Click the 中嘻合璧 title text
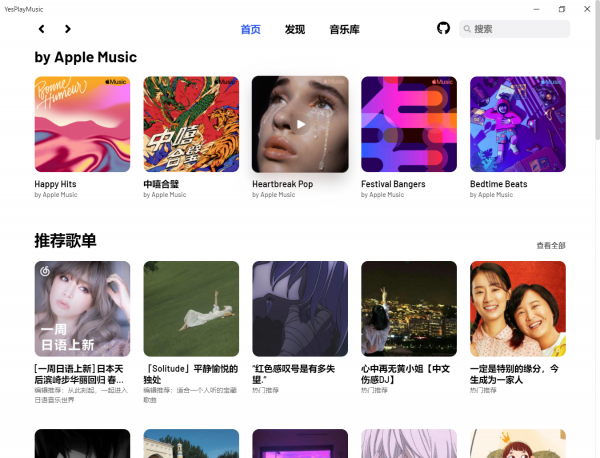This screenshot has height=458, width=600. click(161, 184)
